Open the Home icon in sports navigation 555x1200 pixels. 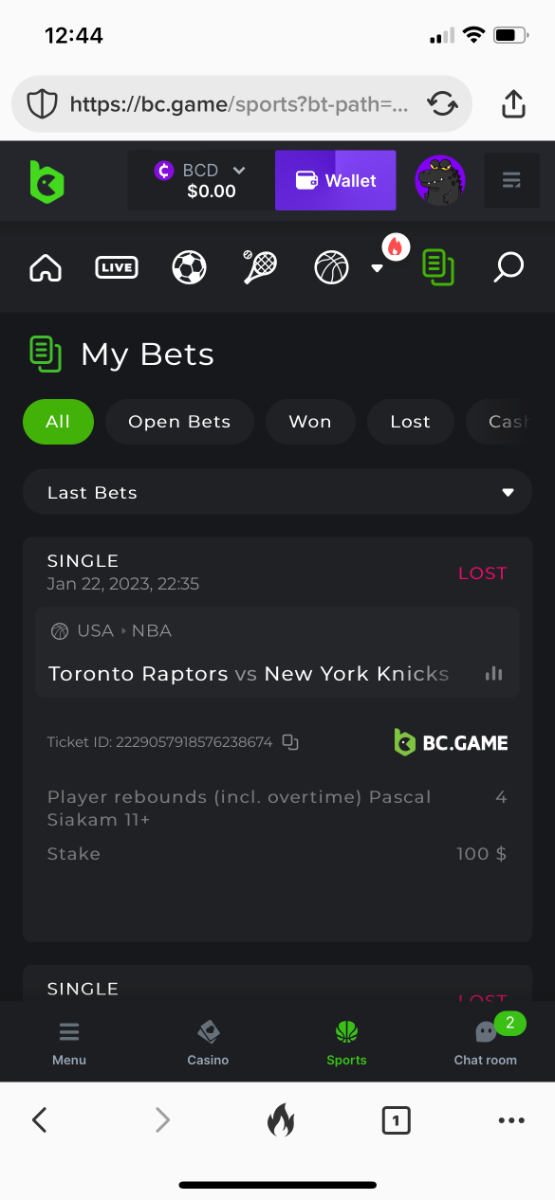click(46, 267)
